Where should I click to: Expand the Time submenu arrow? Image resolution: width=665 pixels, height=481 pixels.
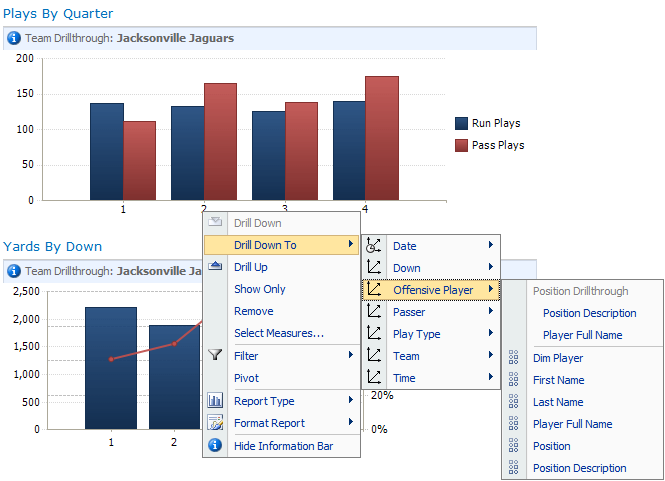pos(490,378)
